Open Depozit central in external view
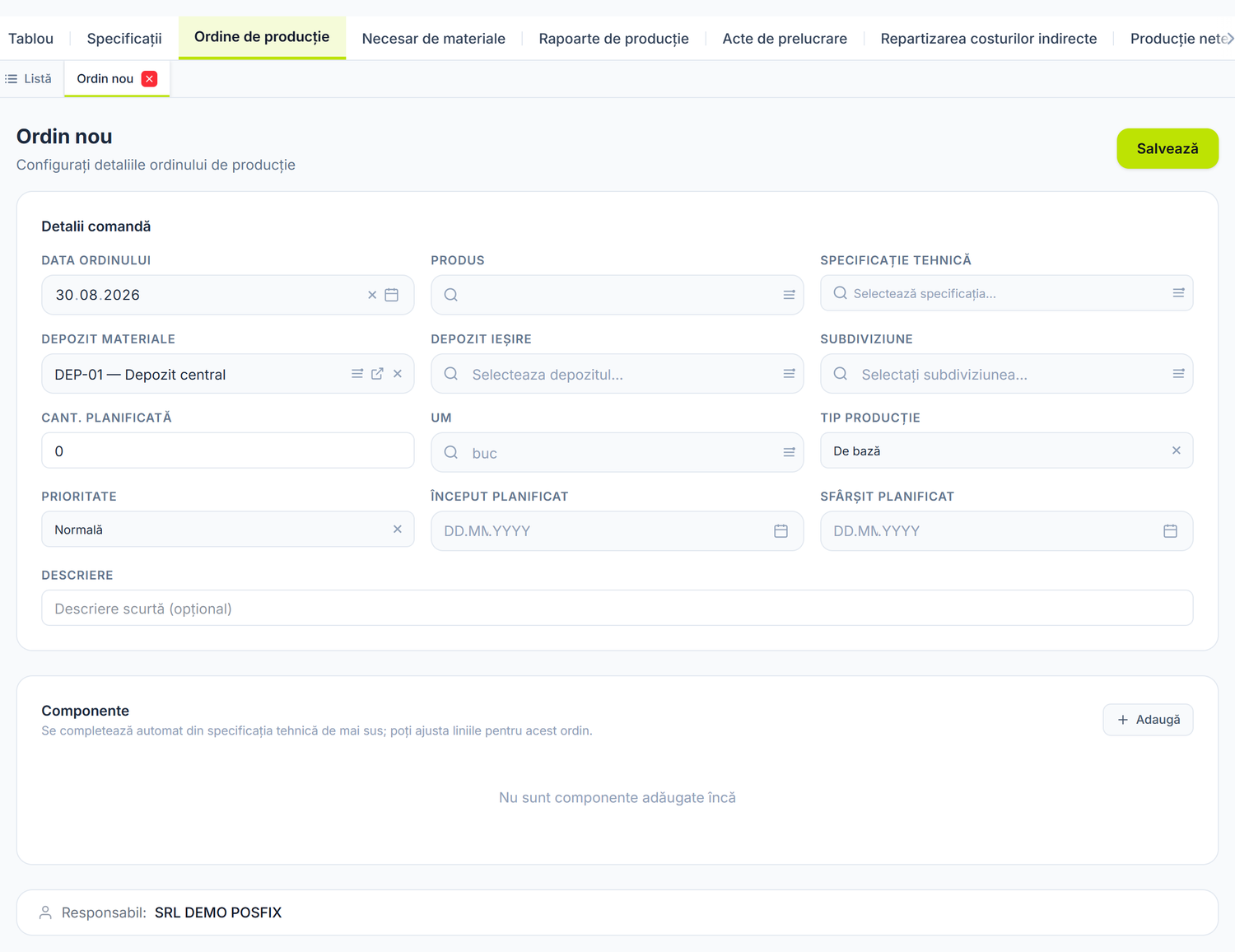Image resolution: width=1235 pixels, height=952 pixels. pyautogui.click(x=377, y=374)
